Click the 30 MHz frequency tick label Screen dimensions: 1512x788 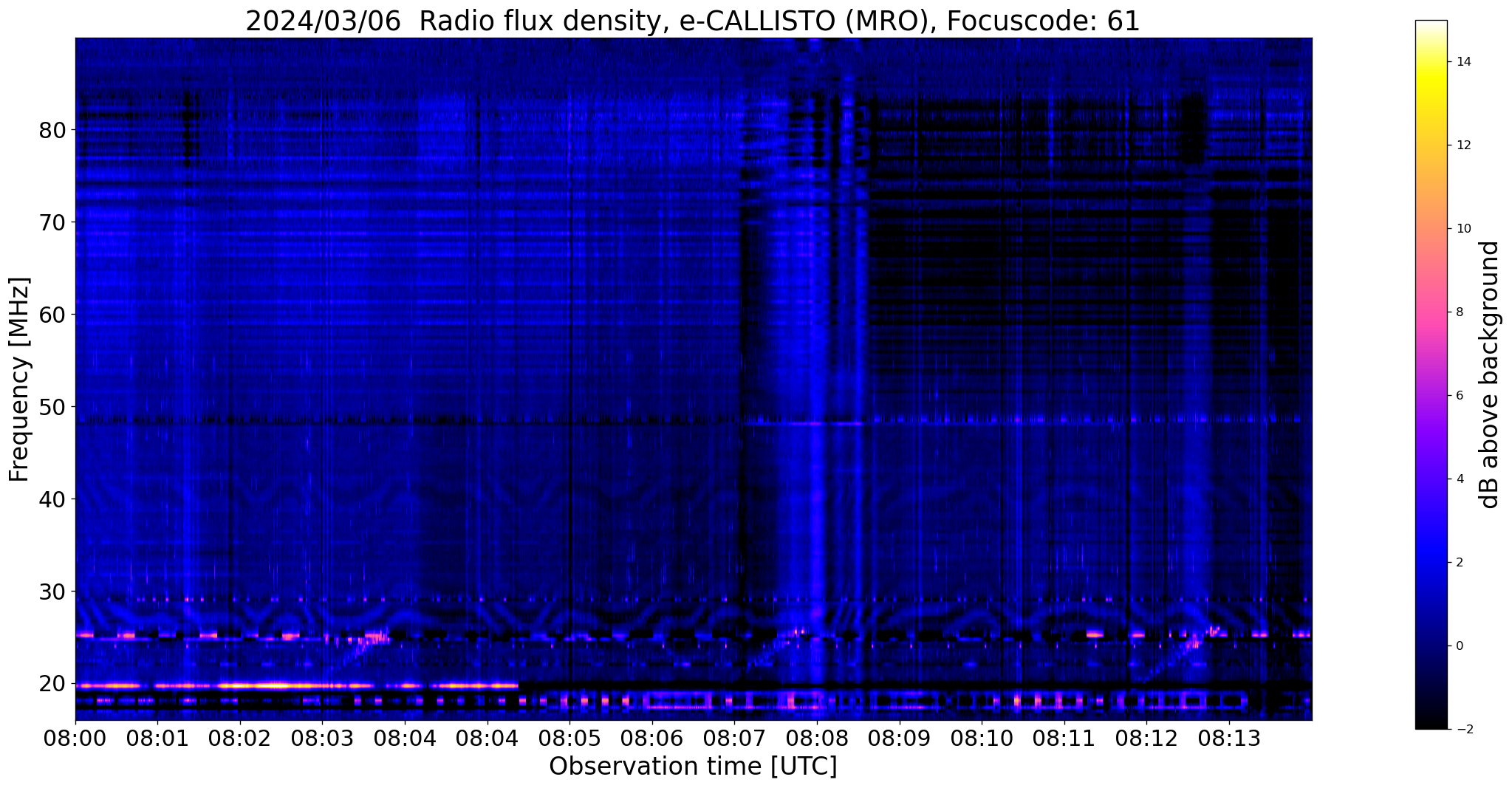tap(52, 592)
